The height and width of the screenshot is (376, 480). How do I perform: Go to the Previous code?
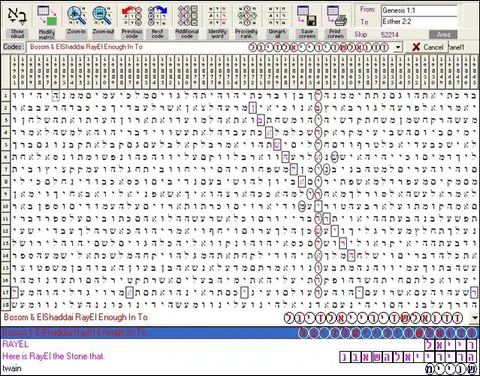132,16
